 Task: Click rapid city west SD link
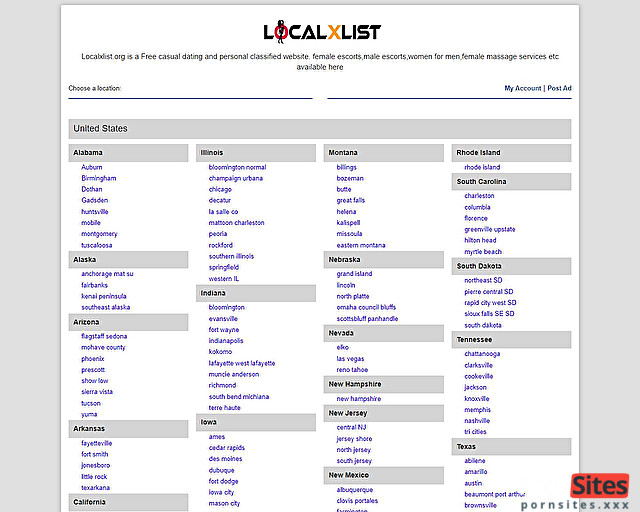click(490, 303)
